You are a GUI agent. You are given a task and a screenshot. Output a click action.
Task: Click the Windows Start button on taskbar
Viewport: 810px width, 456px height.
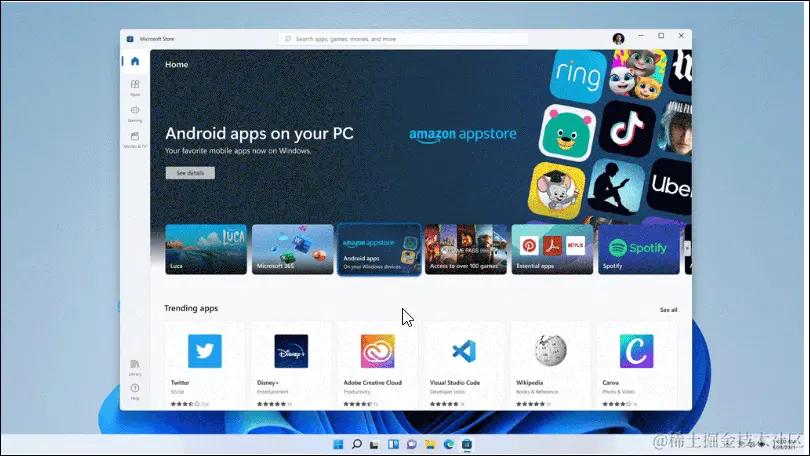click(x=338, y=444)
